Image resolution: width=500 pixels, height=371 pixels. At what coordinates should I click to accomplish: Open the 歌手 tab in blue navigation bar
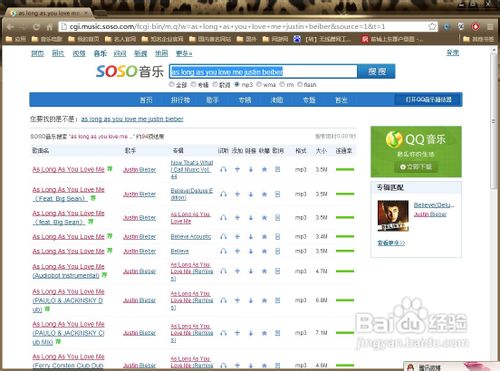point(212,100)
